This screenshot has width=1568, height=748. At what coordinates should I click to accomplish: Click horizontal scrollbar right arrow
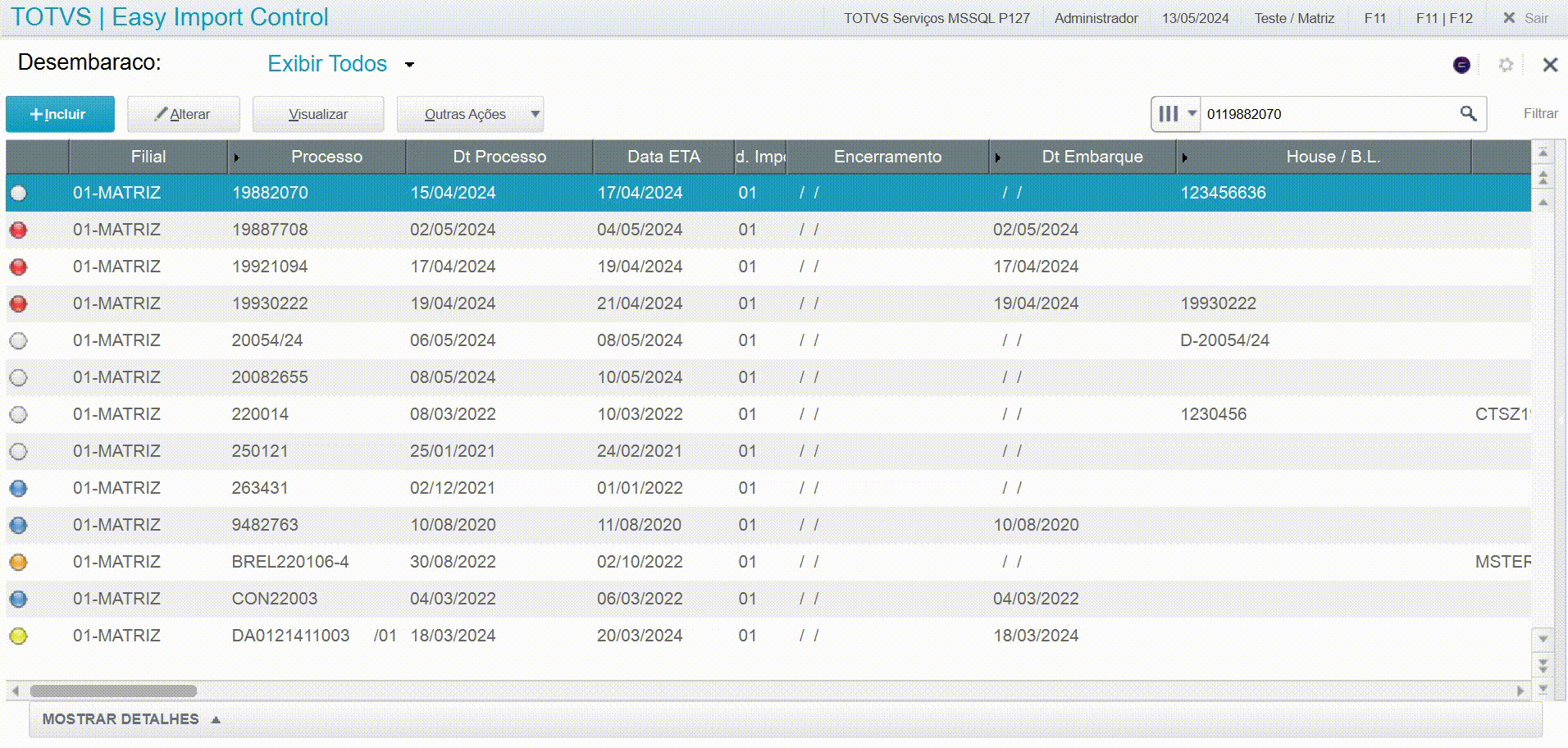pos(1520,691)
